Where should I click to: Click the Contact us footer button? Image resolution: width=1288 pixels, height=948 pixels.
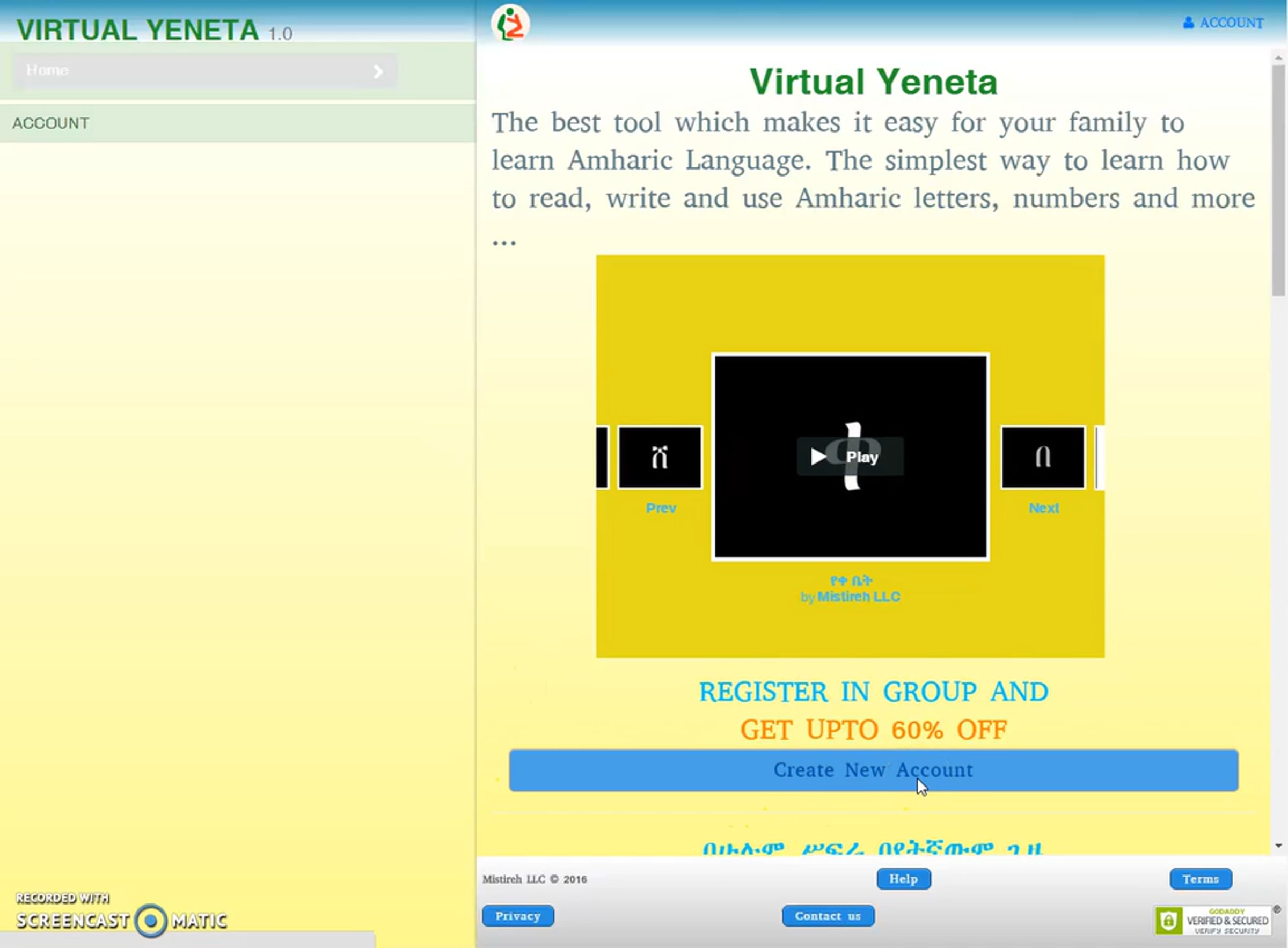(x=828, y=916)
